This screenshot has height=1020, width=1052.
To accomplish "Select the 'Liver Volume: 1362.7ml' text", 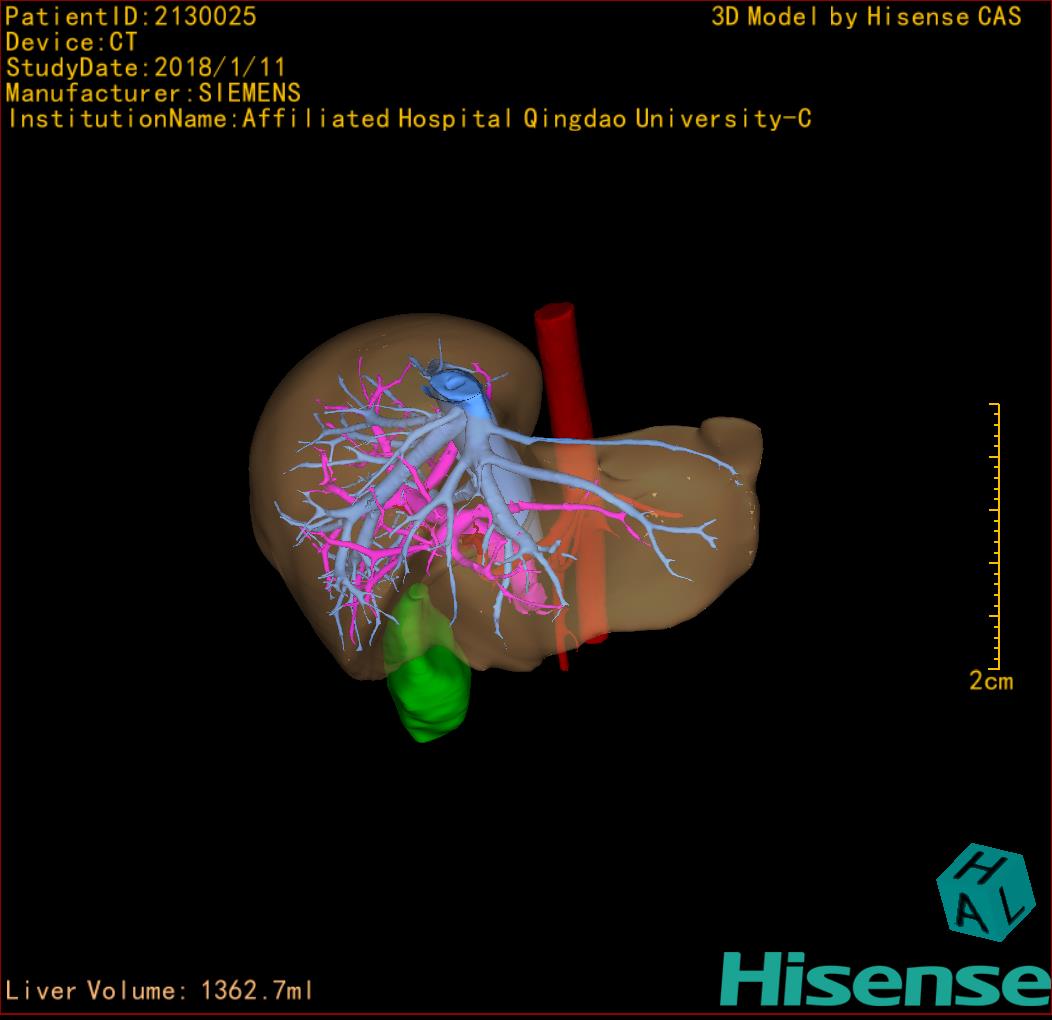I will (158, 990).
